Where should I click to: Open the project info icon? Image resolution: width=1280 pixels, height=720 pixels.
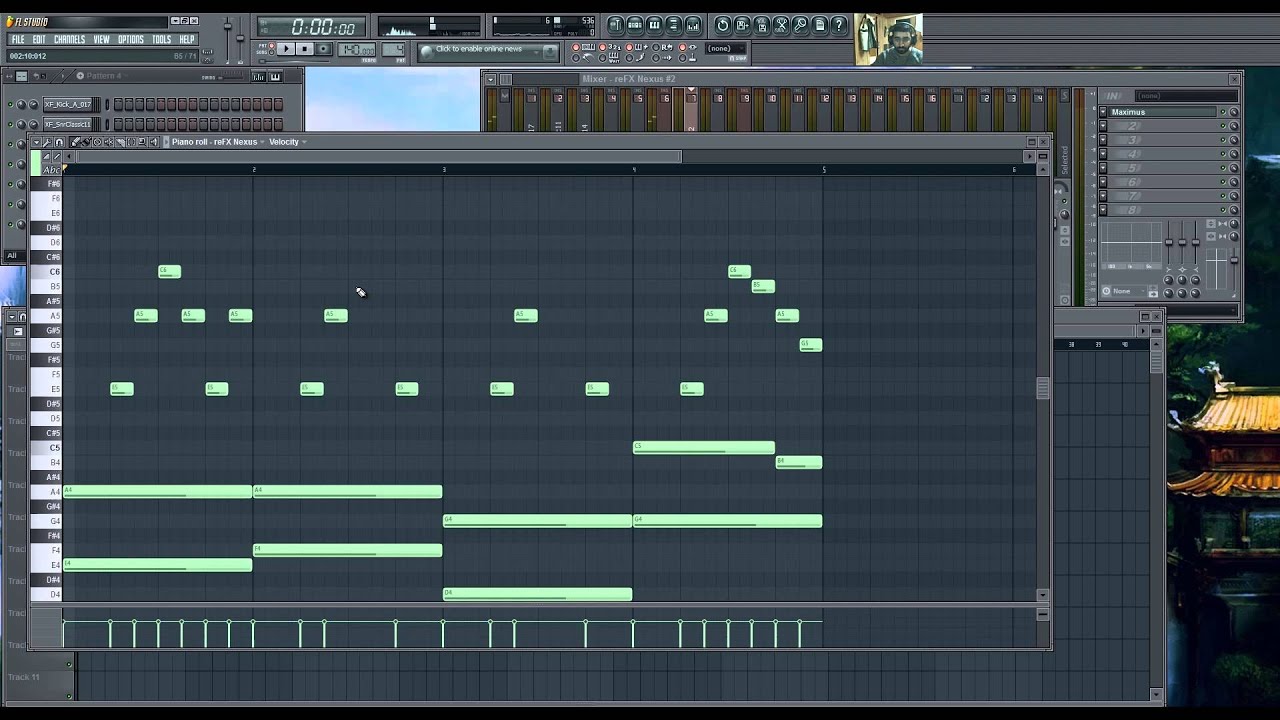[x=820, y=25]
